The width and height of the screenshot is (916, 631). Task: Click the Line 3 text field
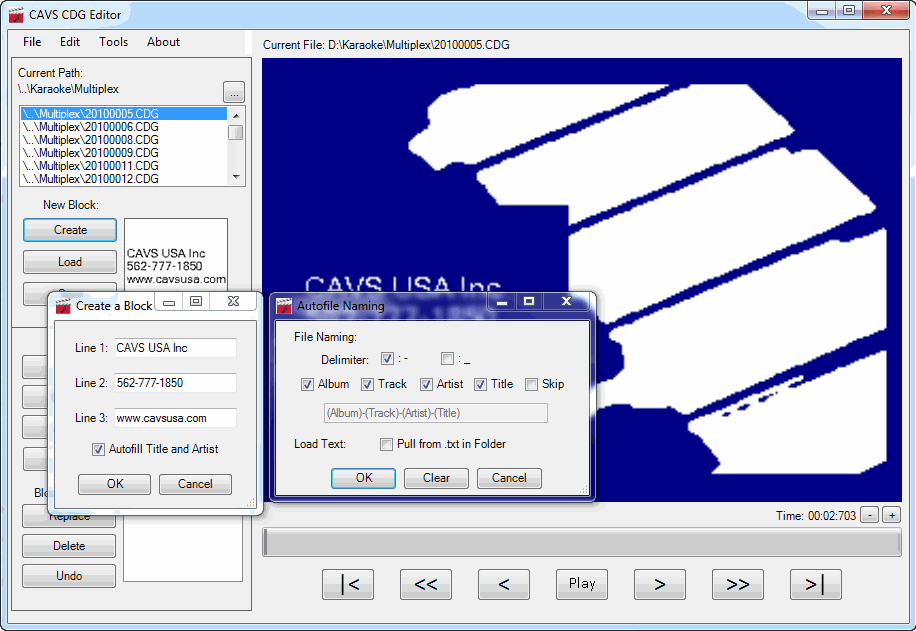coord(175,418)
